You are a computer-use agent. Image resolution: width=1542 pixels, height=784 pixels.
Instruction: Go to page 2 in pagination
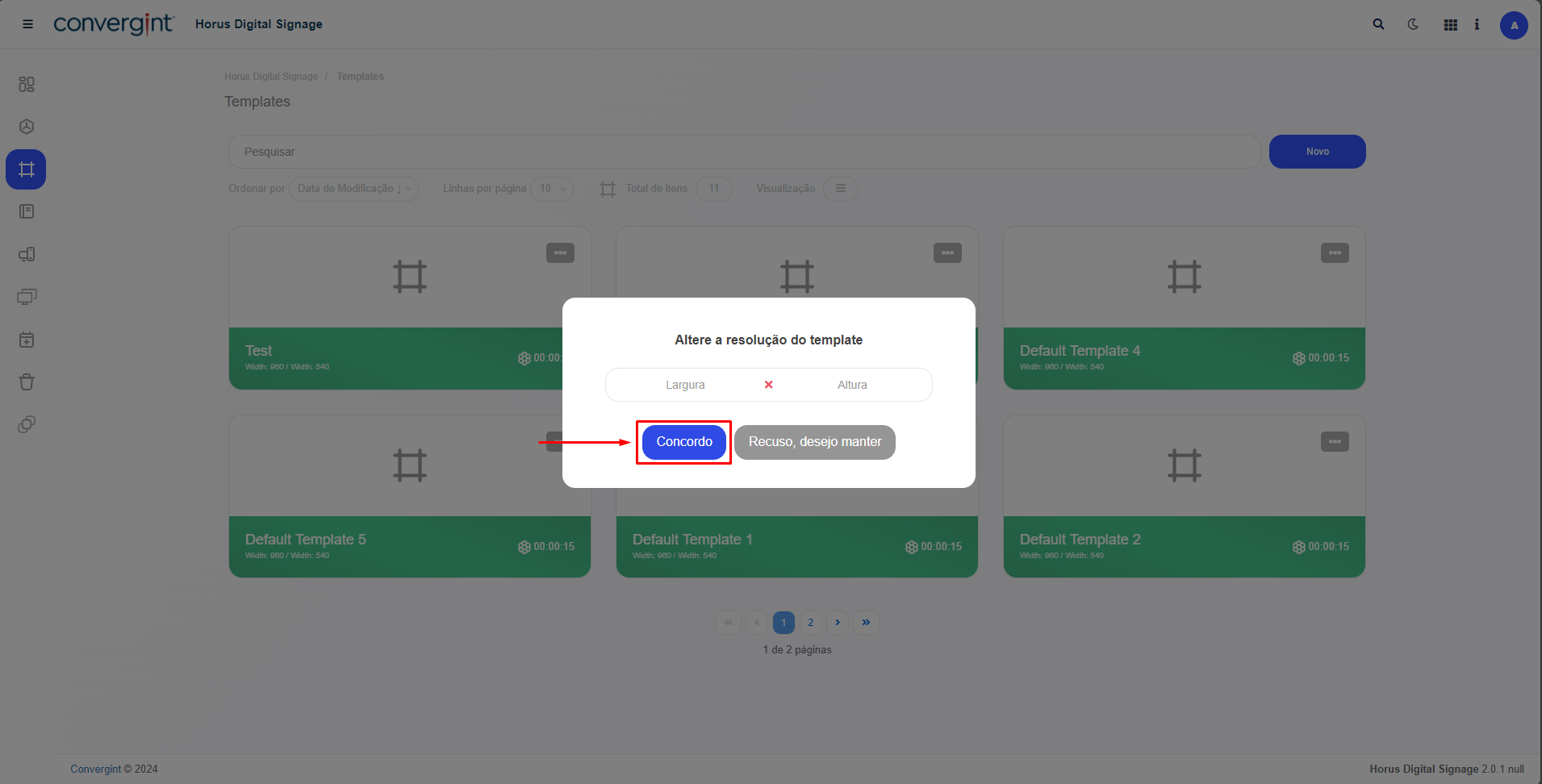(x=810, y=622)
